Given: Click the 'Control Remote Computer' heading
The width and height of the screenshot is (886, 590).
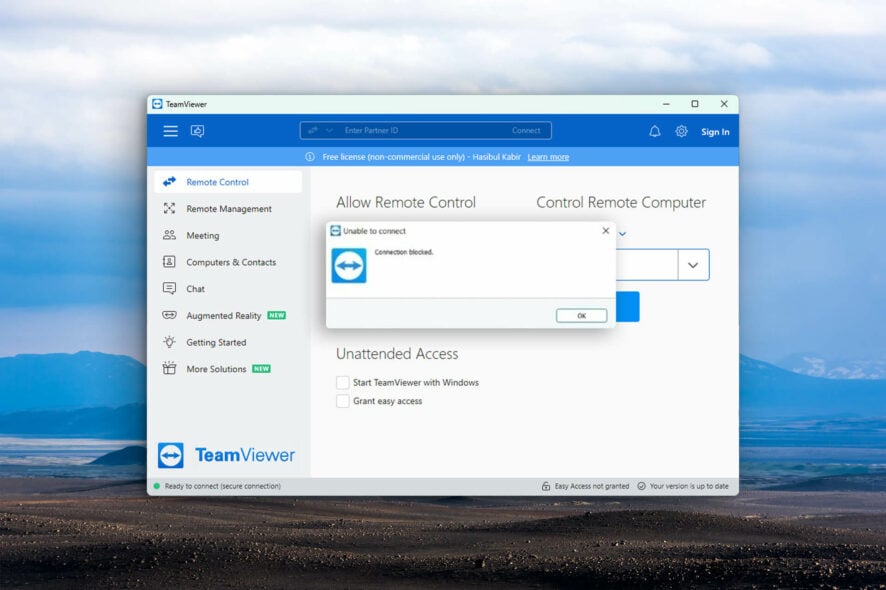Looking at the screenshot, I should tap(621, 202).
